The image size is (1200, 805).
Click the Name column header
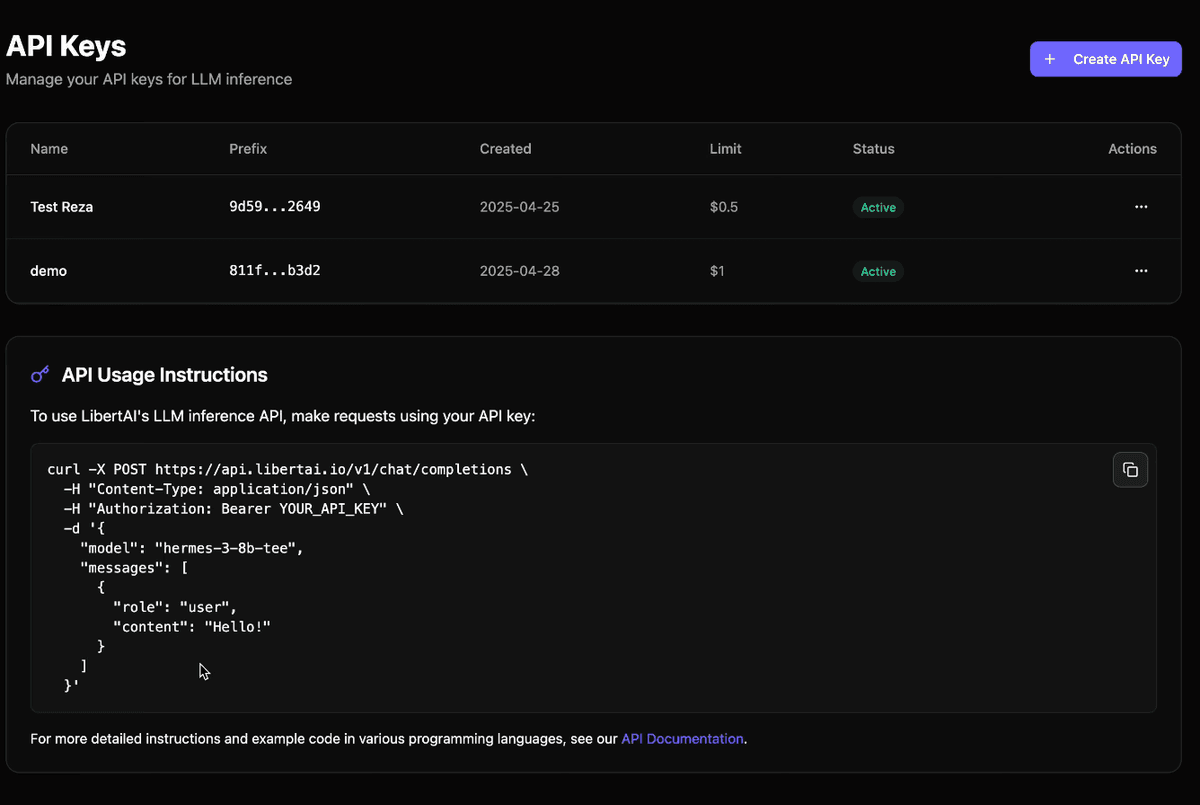coord(49,149)
